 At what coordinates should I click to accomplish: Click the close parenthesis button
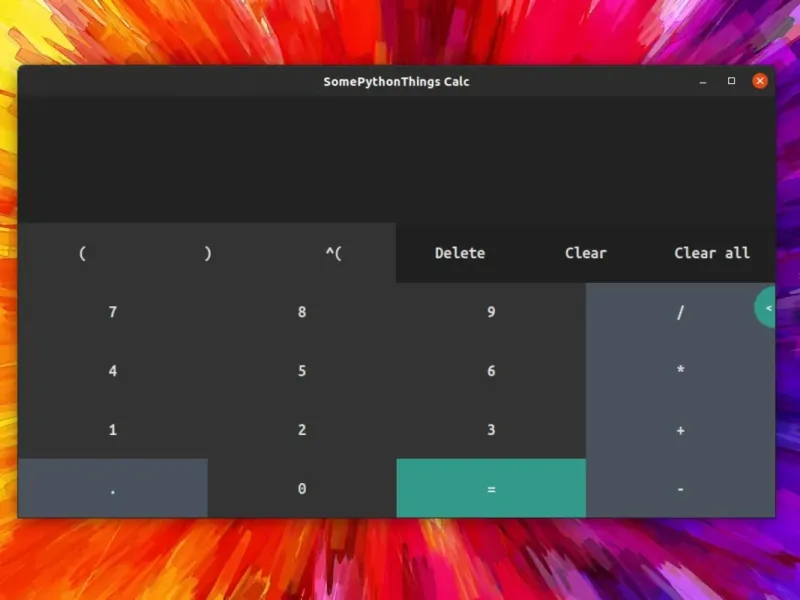coord(207,253)
